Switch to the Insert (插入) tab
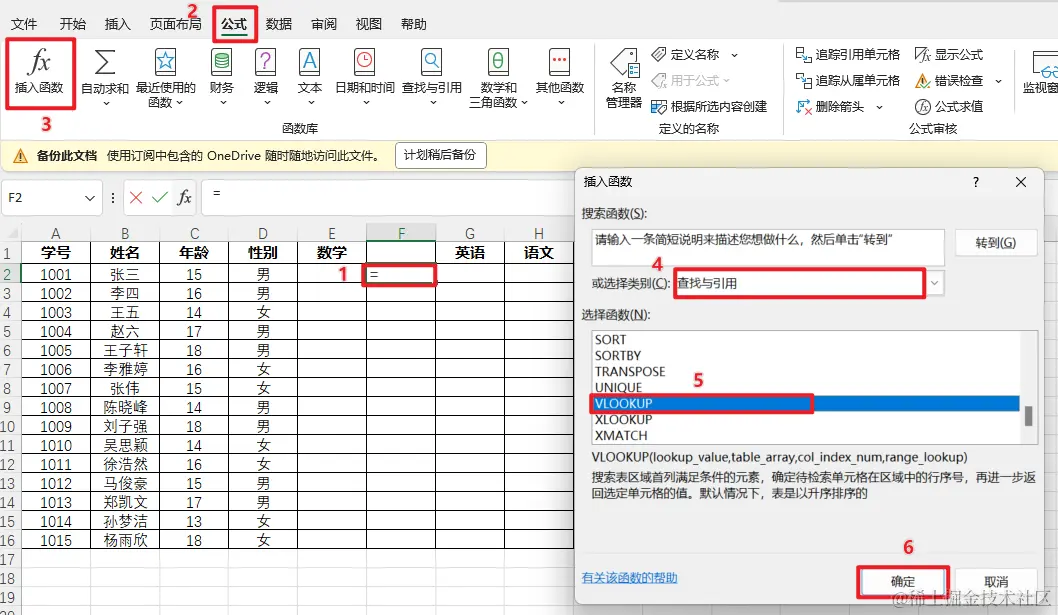Image resolution: width=1058 pixels, height=615 pixels. click(x=117, y=24)
